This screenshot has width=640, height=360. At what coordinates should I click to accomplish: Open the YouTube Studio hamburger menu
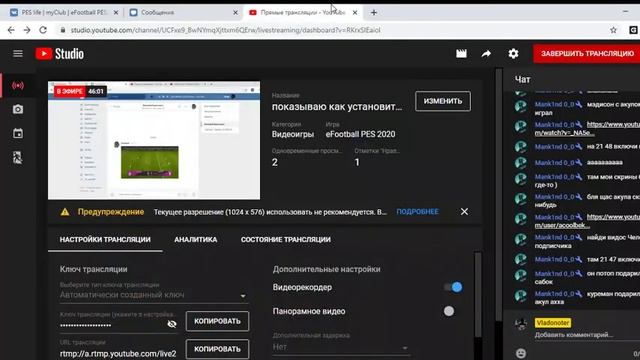coord(18,54)
